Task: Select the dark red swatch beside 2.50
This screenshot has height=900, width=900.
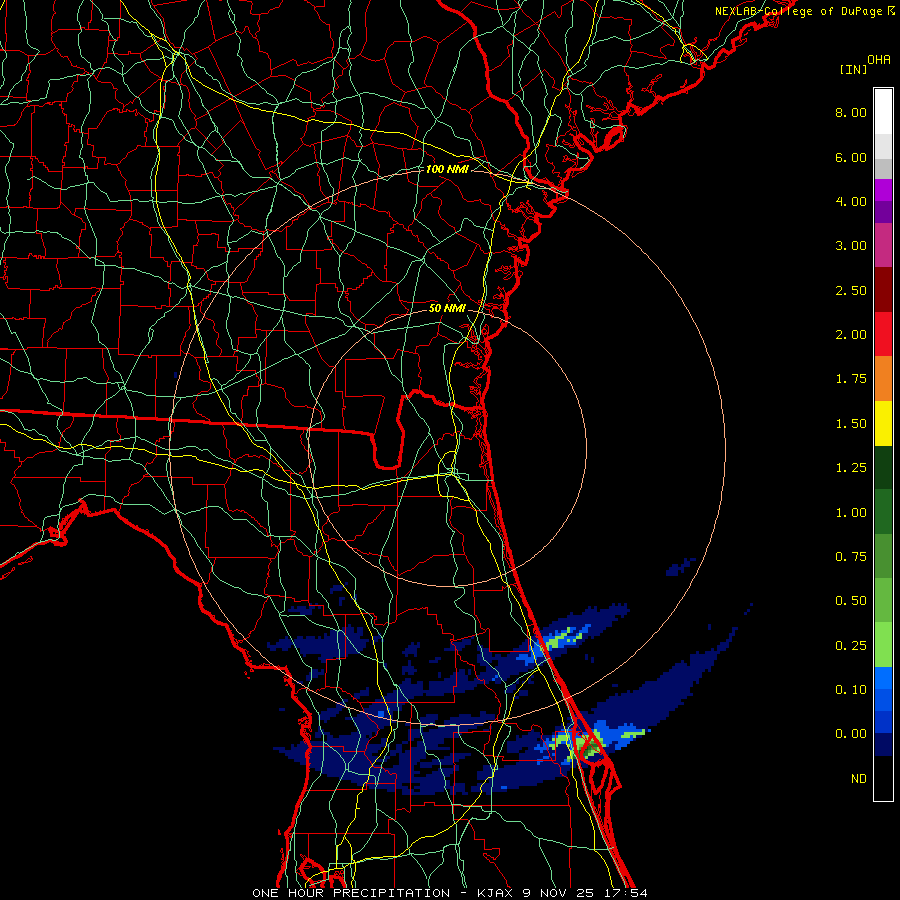Action: tap(883, 290)
